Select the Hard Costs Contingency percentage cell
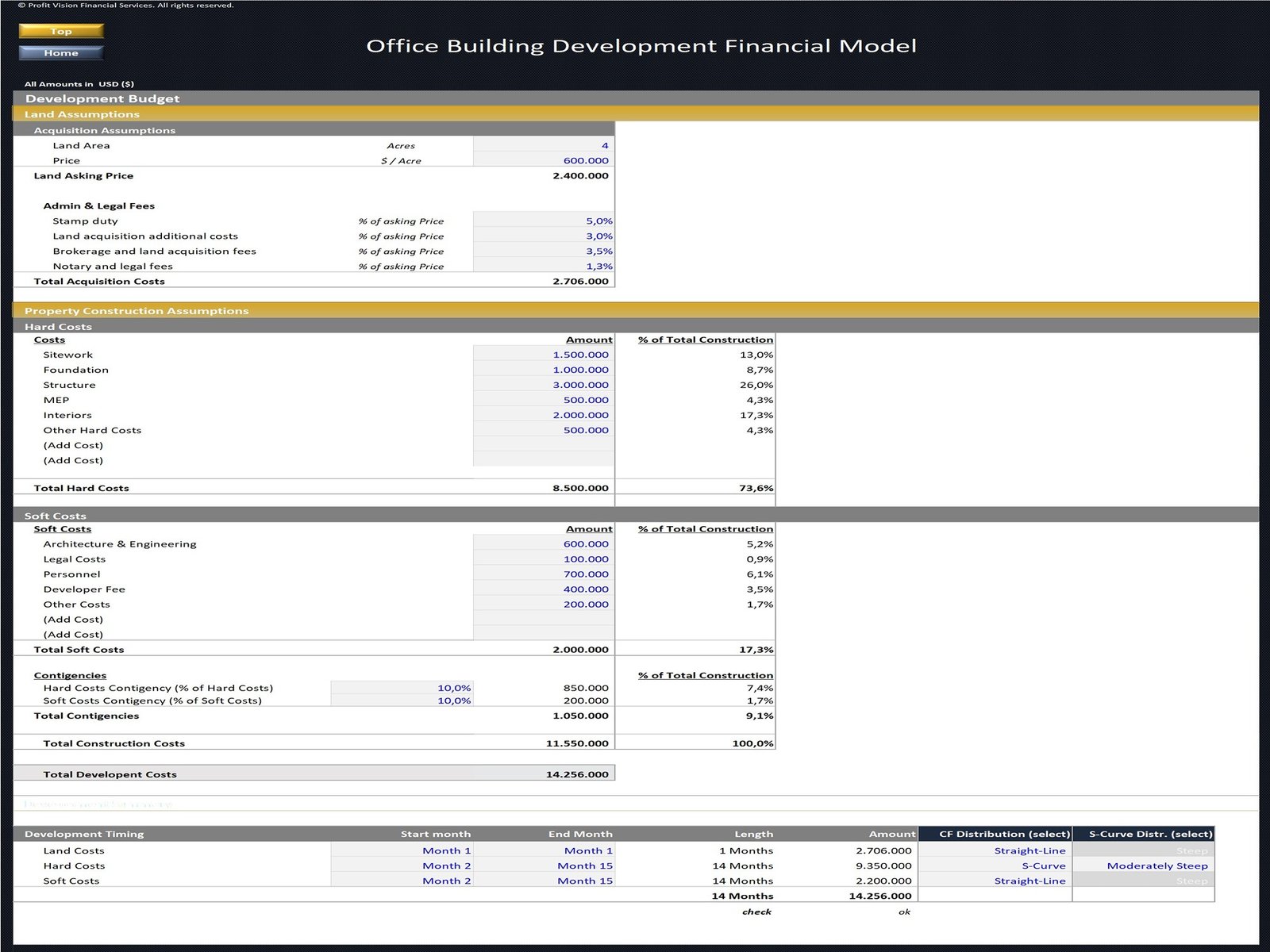This screenshot has width=1270, height=952. pos(402,688)
